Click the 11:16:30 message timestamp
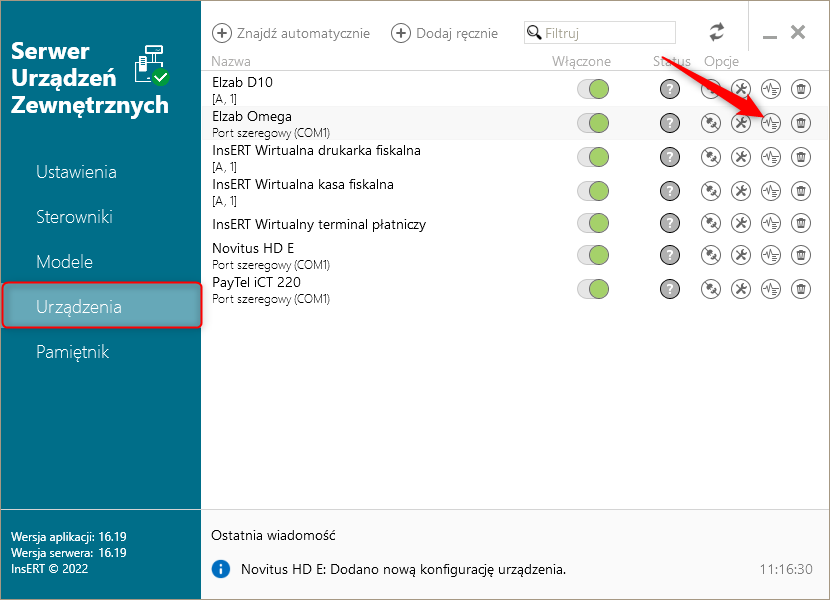Screen dimensions: 830x600 pyautogui.click(x=786, y=569)
